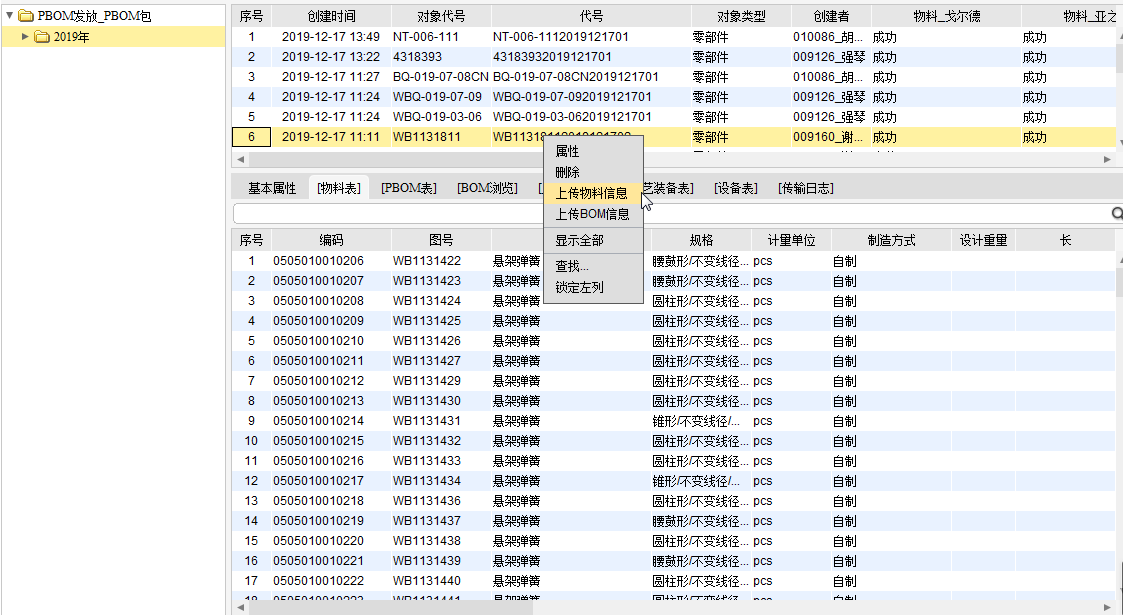Open the [设备表] tab

[735, 188]
